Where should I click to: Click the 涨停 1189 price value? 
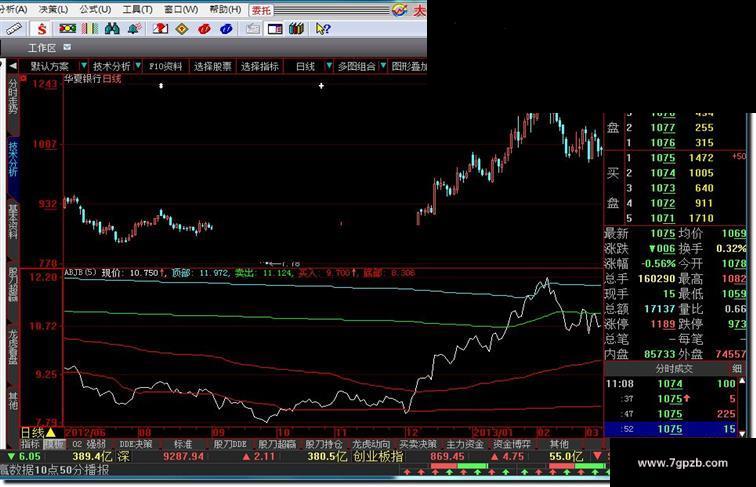[x=662, y=324]
